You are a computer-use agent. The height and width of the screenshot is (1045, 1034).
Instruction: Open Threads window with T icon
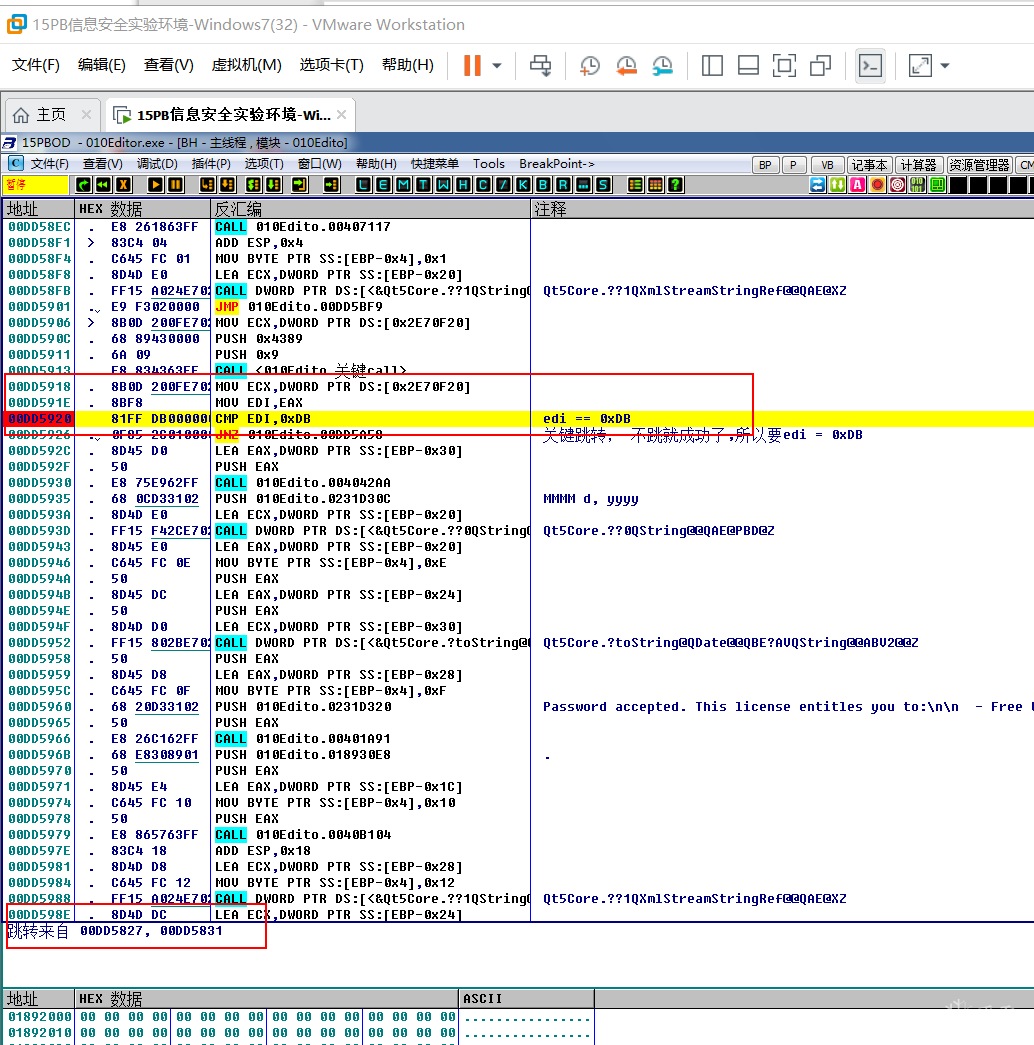click(423, 185)
